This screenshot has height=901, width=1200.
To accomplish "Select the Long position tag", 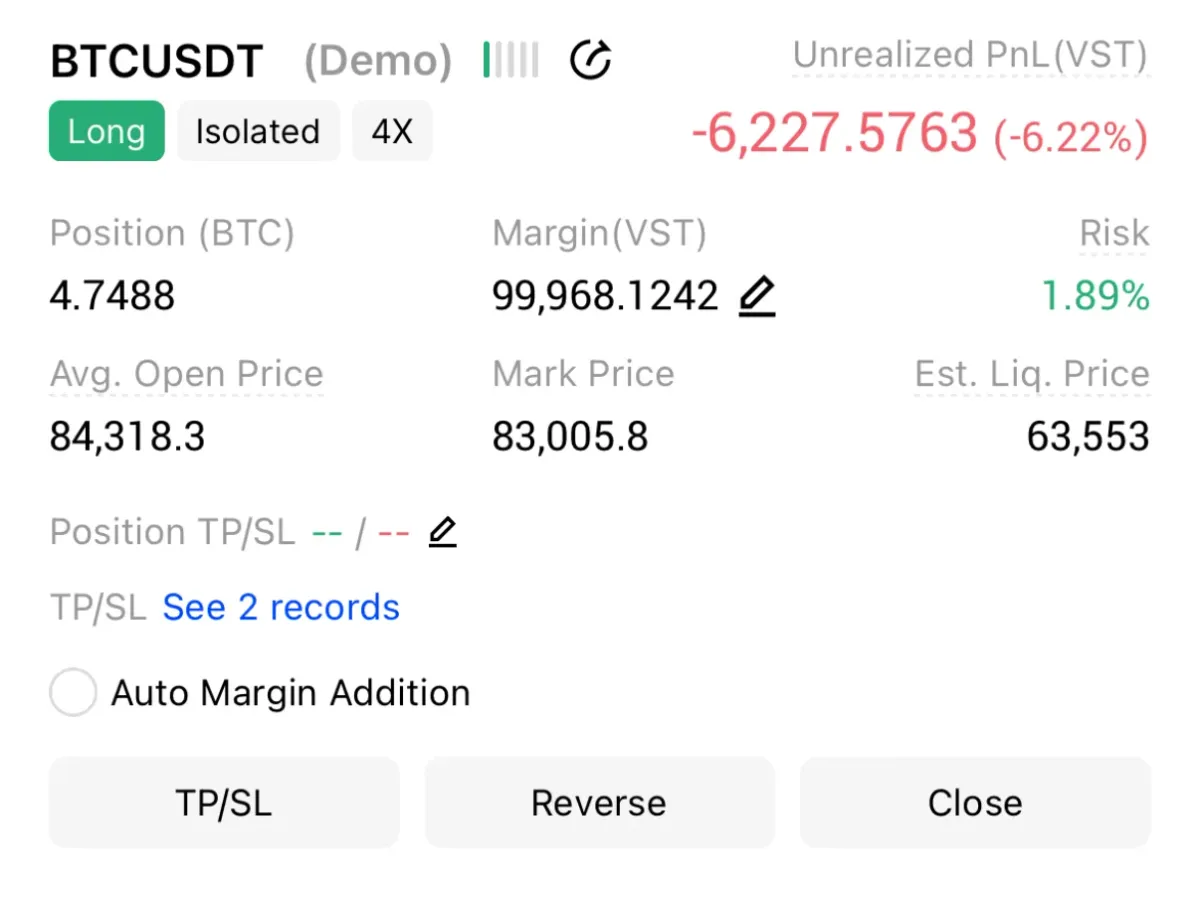I will [x=106, y=131].
